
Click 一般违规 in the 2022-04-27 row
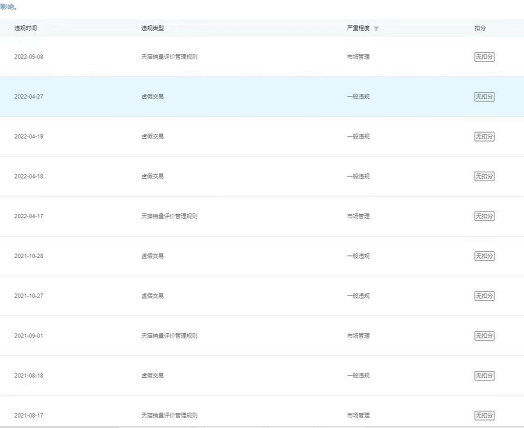click(358, 97)
